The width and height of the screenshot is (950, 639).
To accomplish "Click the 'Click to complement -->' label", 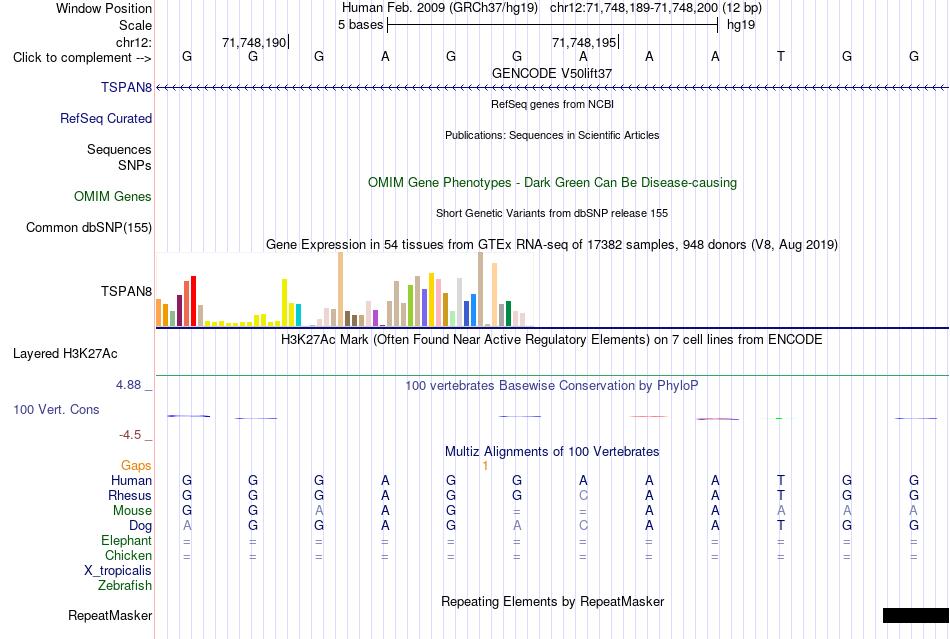I will 82,58.
